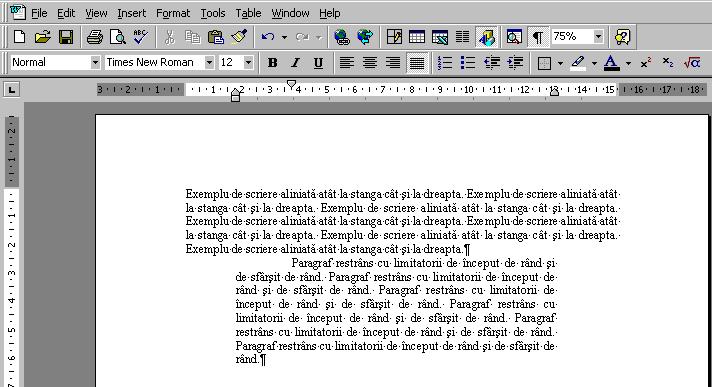
Task: Click the Word document icon in the menu bar
Action: (x=18, y=12)
